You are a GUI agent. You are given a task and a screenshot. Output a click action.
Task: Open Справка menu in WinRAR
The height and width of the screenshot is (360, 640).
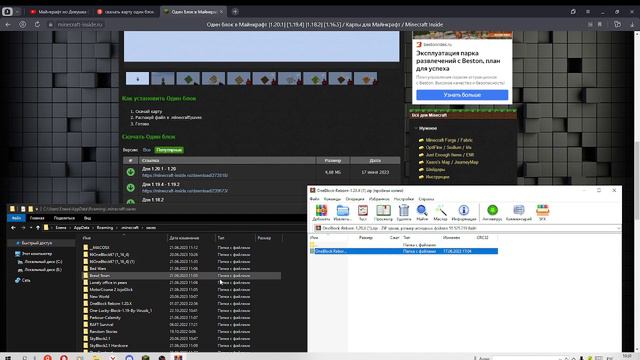[426, 199]
